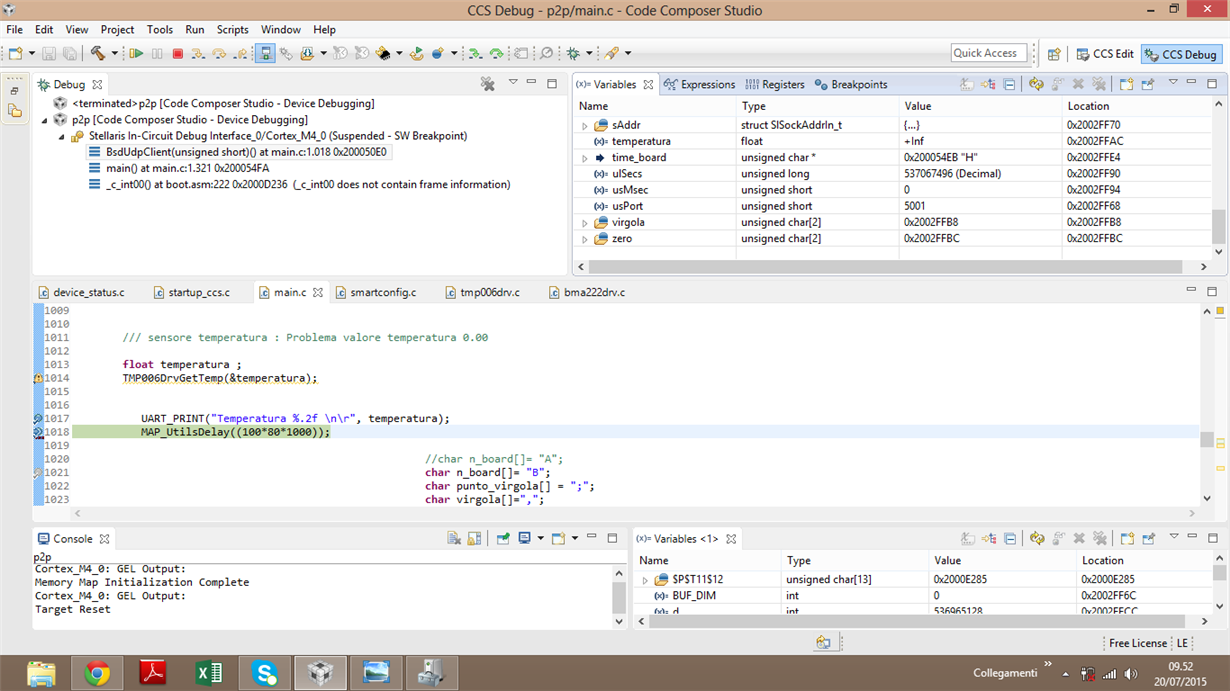Click the Suspend pause icon in toolbar

157,54
